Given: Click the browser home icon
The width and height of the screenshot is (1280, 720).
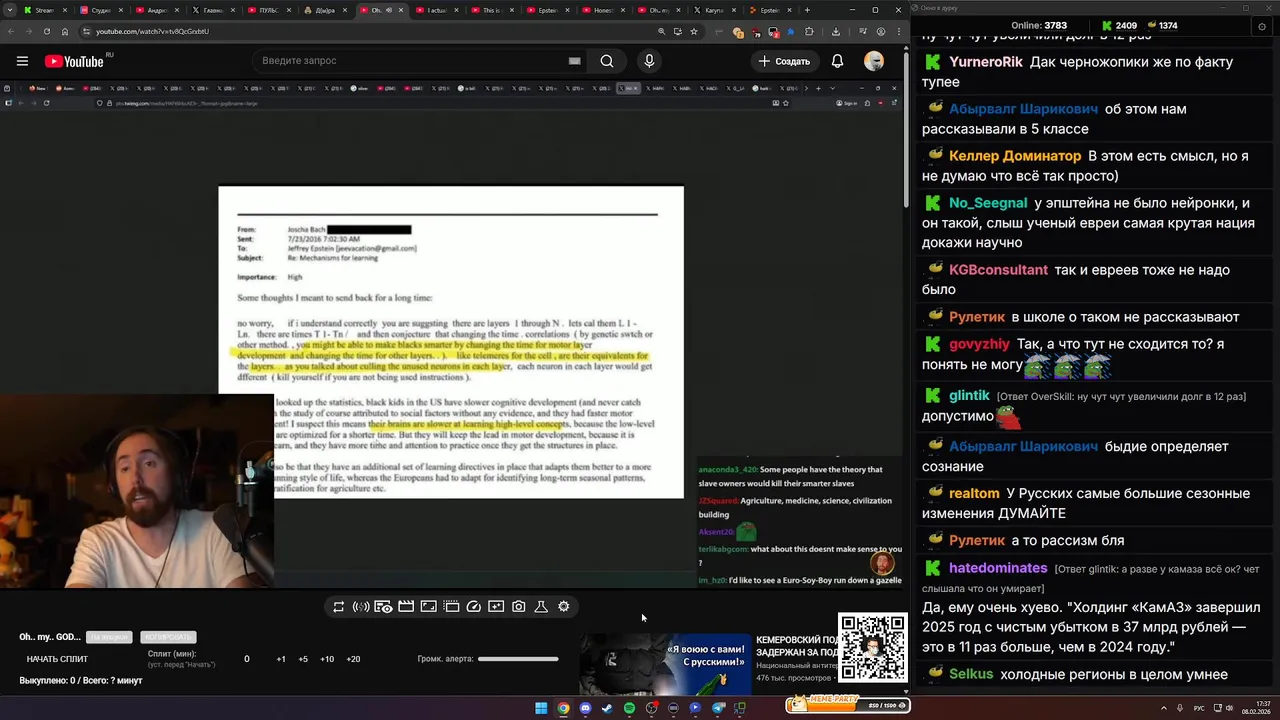Looking at the screenshot, I should pos(65,31).
